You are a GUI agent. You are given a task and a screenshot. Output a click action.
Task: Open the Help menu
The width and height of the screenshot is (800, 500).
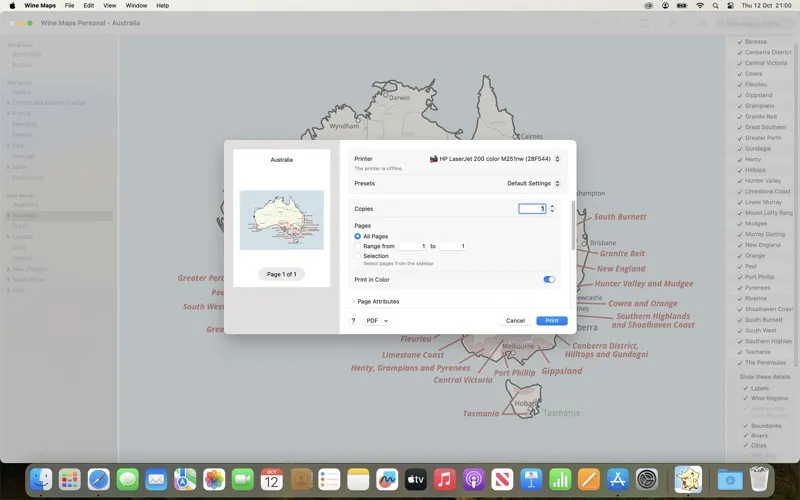click(162, 6)
